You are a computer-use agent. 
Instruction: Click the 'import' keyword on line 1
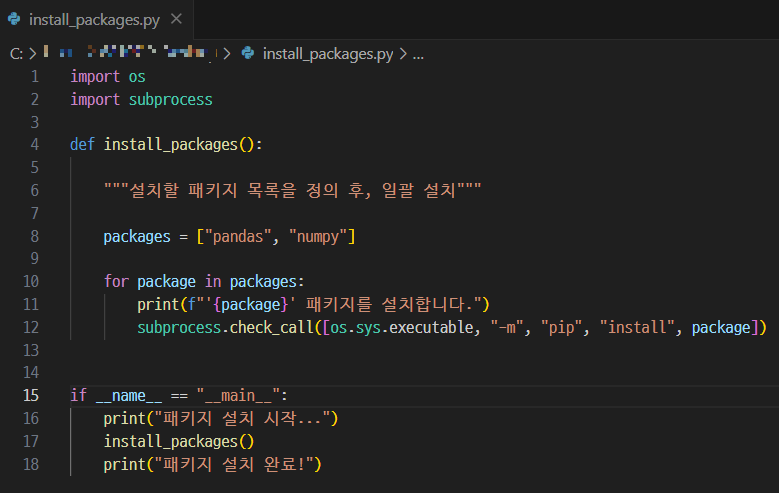95,77
